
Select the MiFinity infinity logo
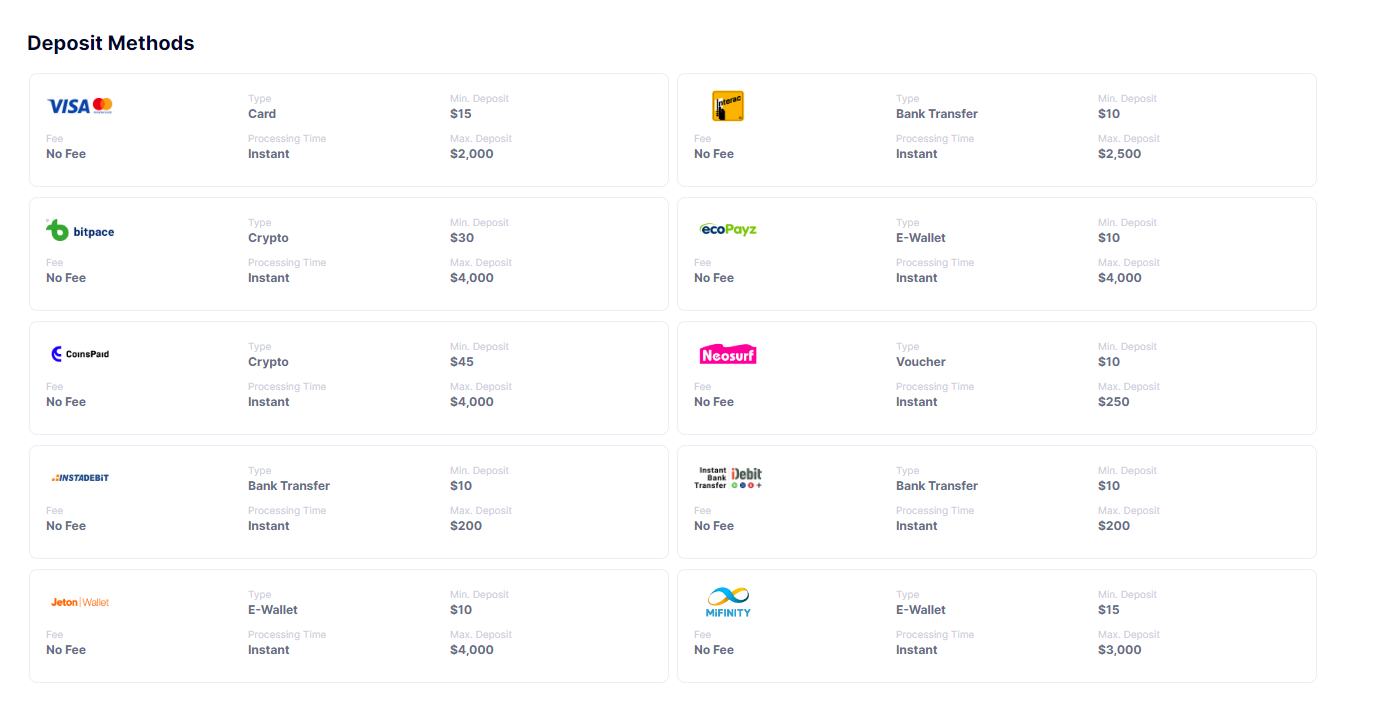728,602
